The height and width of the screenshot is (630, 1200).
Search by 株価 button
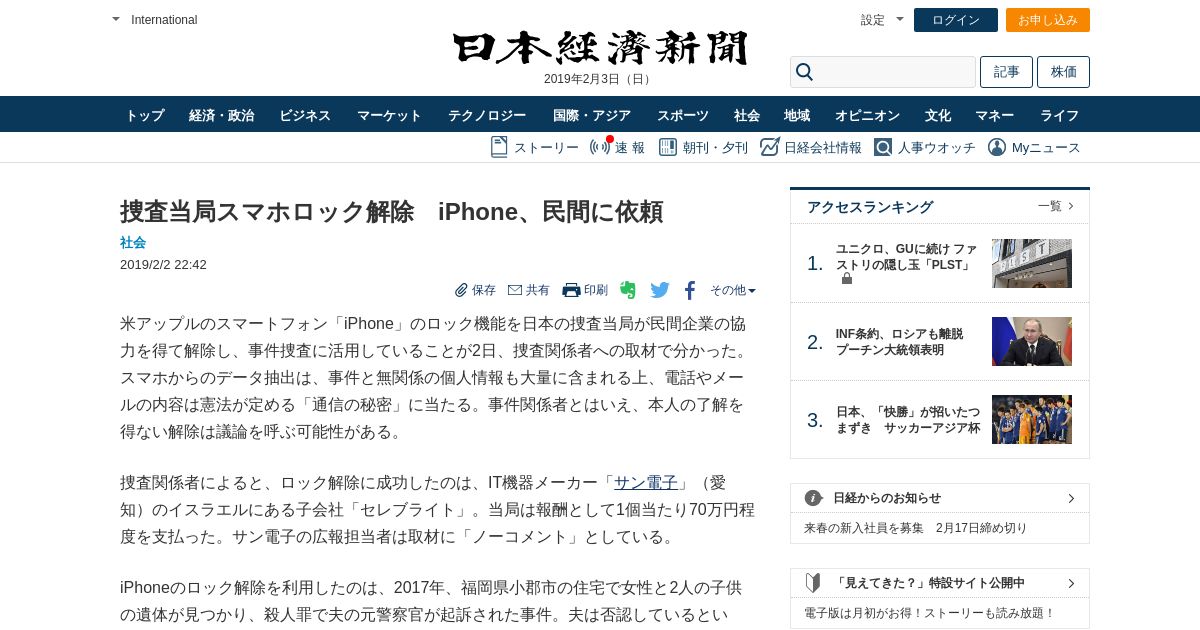[x=1063, y=72]
